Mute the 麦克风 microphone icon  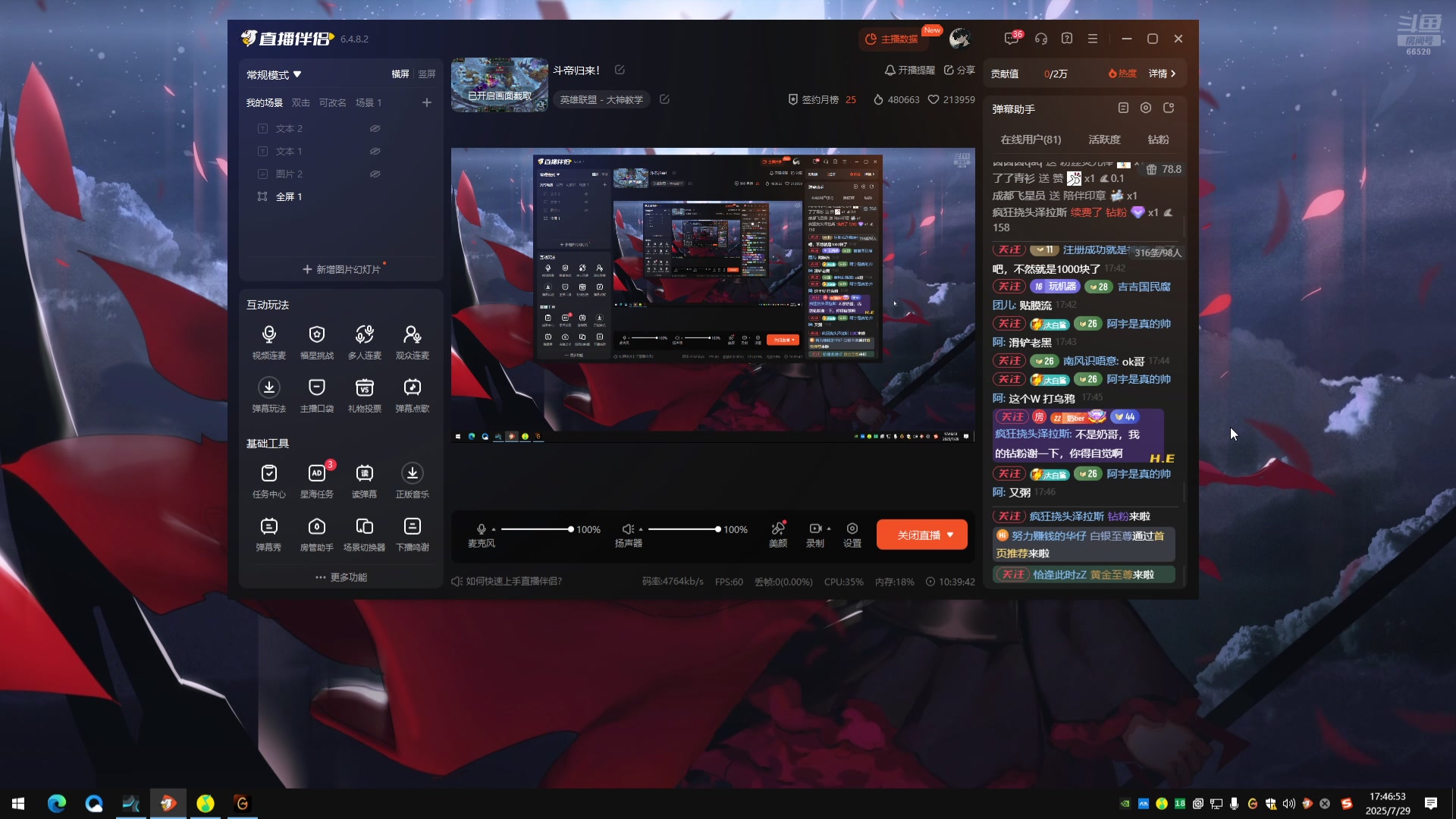(481, 529)
